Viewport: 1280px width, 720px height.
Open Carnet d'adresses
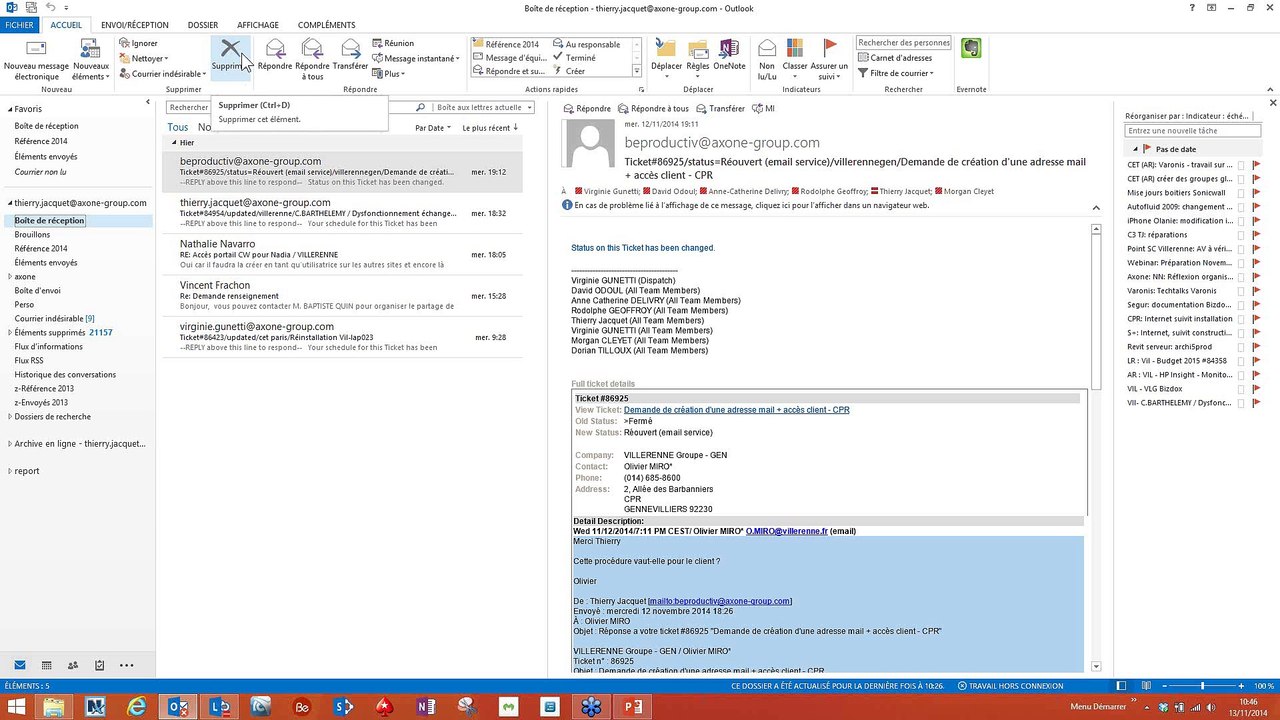(x=896, y=58)
